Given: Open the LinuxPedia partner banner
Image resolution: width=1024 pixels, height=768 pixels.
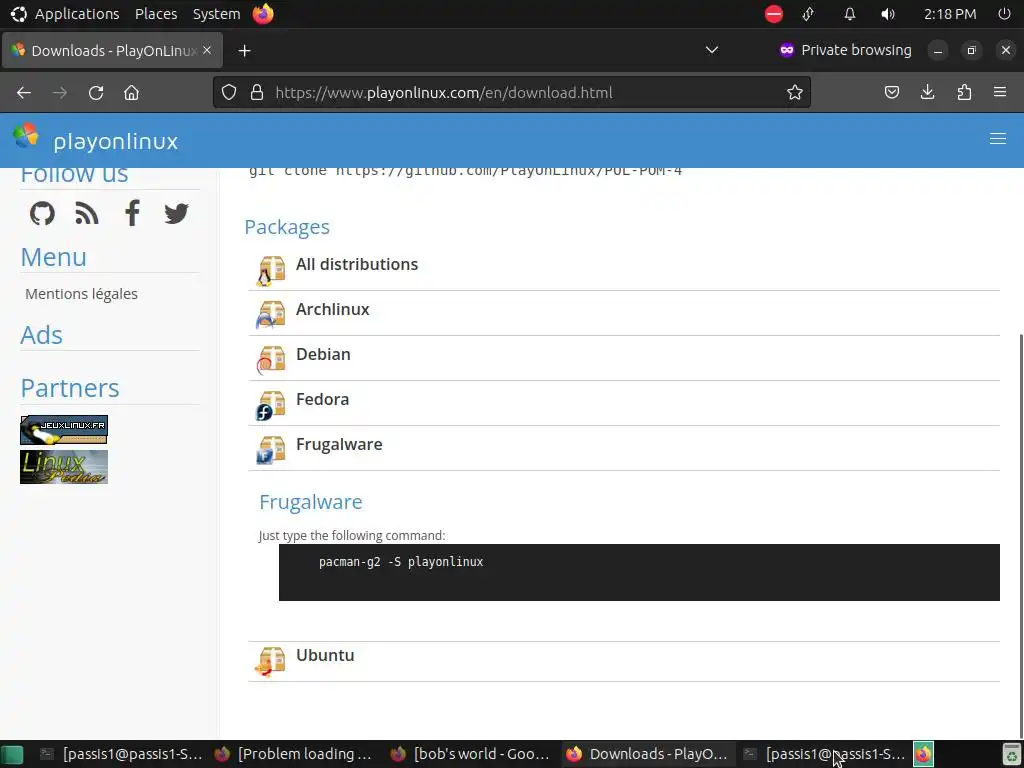Looking at the screenshot, I should 64,467.
